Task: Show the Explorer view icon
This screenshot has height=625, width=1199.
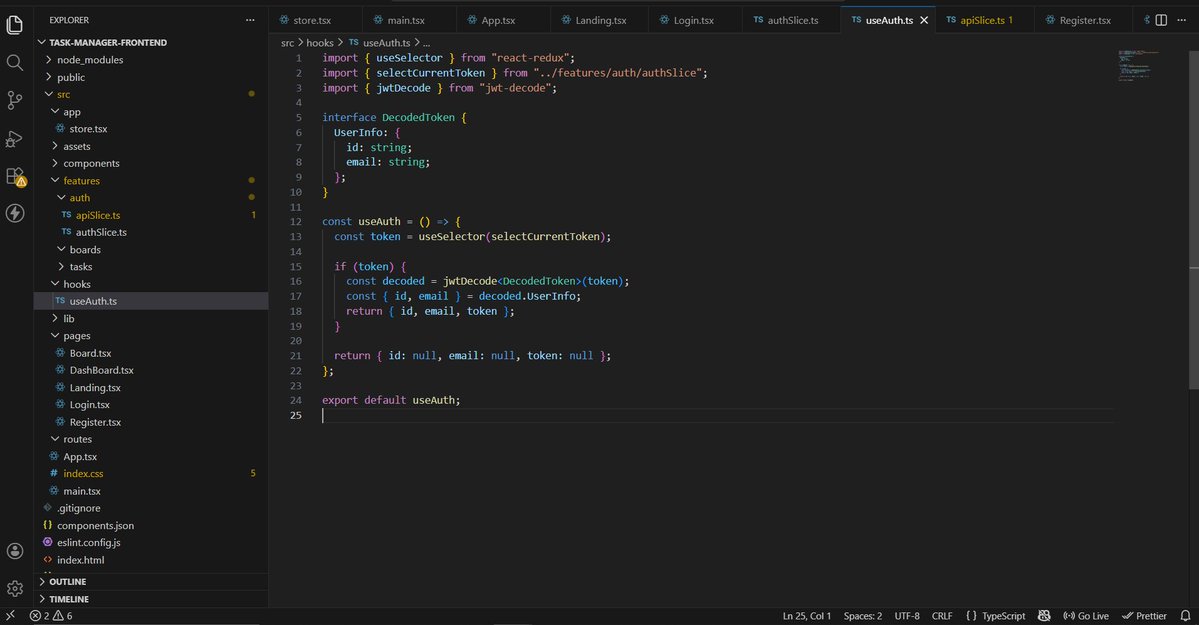Action: [x=15, y=25]
